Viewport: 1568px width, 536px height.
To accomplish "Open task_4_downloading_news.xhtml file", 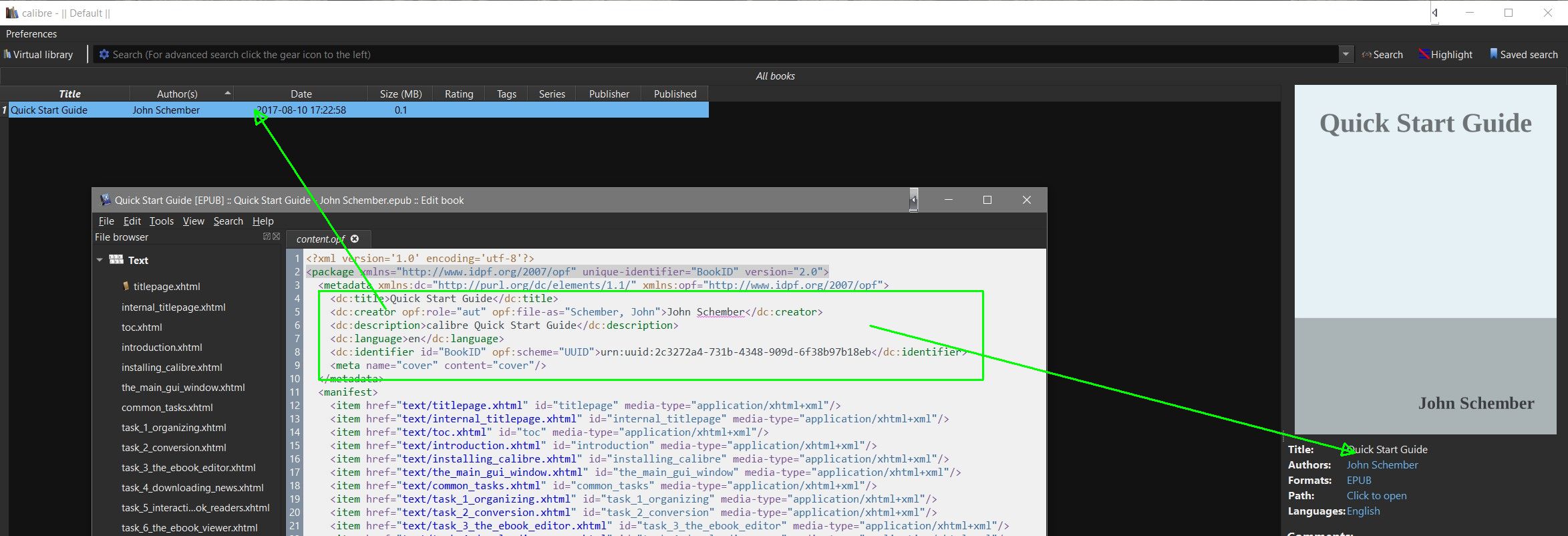I will tap(192, 488).
